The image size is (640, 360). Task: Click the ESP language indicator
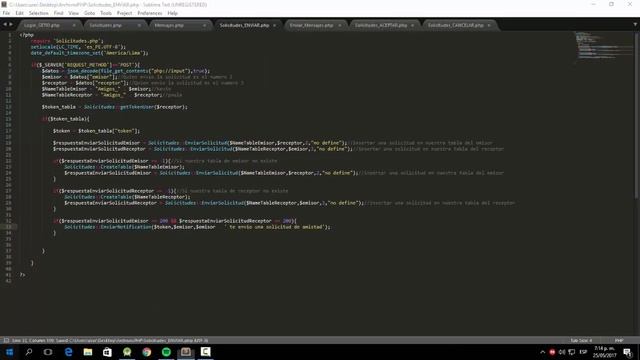click(583, 352)
